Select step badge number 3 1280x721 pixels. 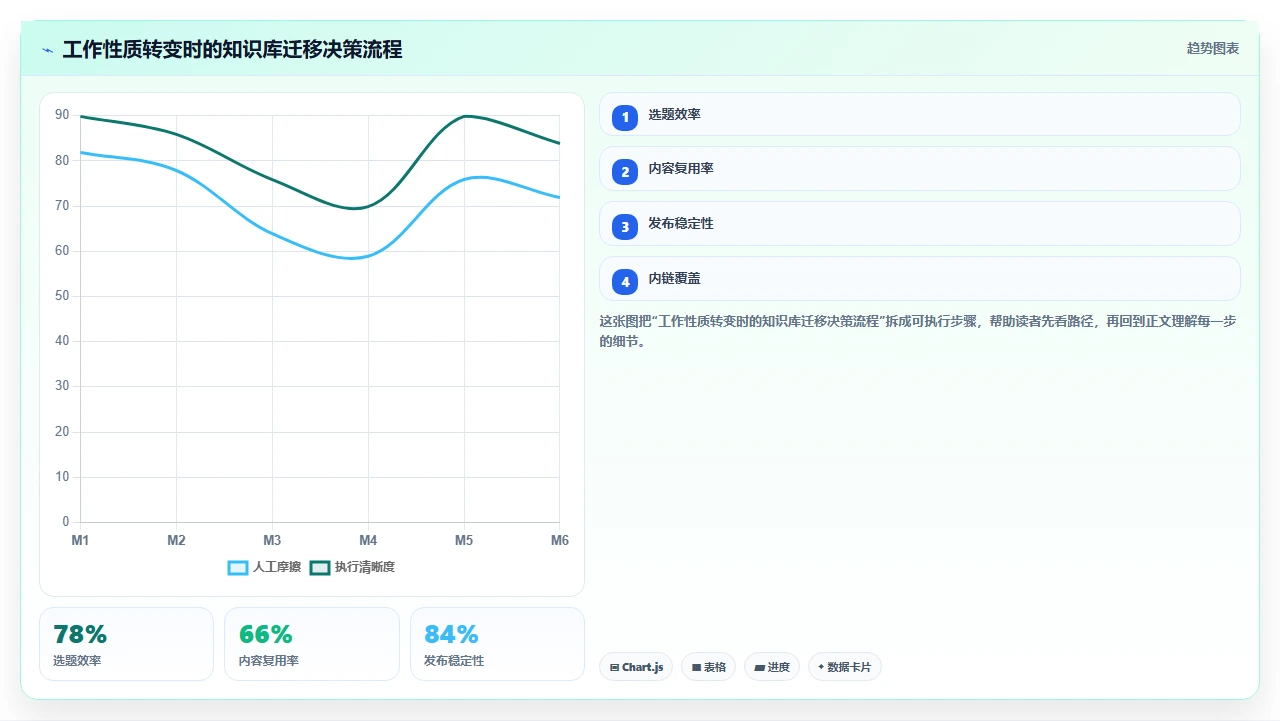(625, 227)
